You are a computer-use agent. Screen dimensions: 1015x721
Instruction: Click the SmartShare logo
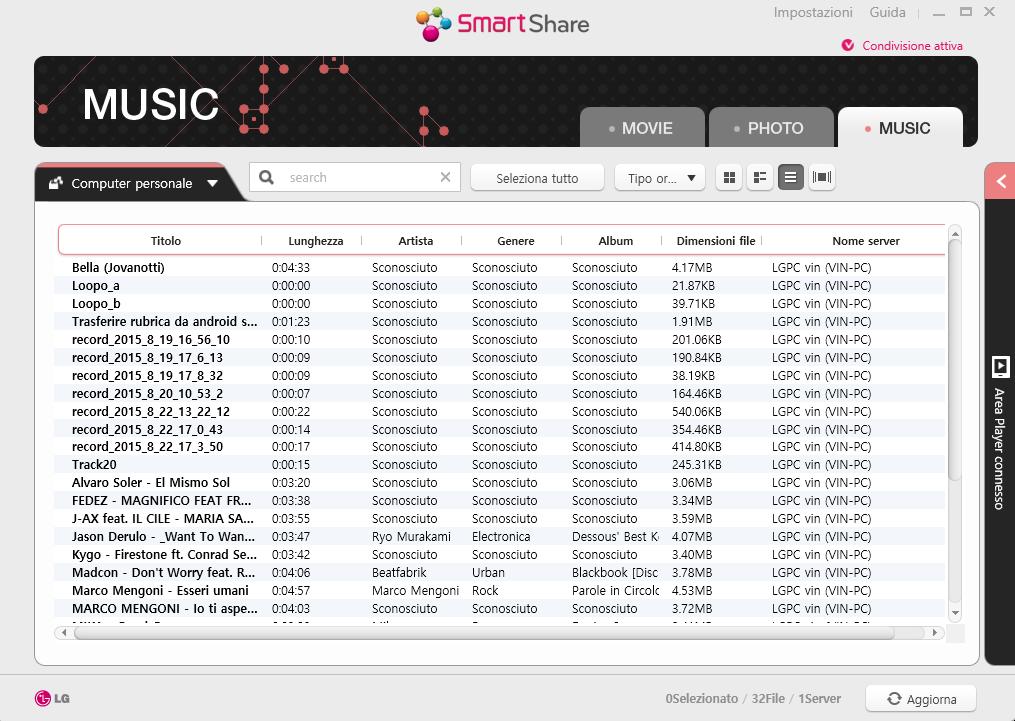pos(502,24)
